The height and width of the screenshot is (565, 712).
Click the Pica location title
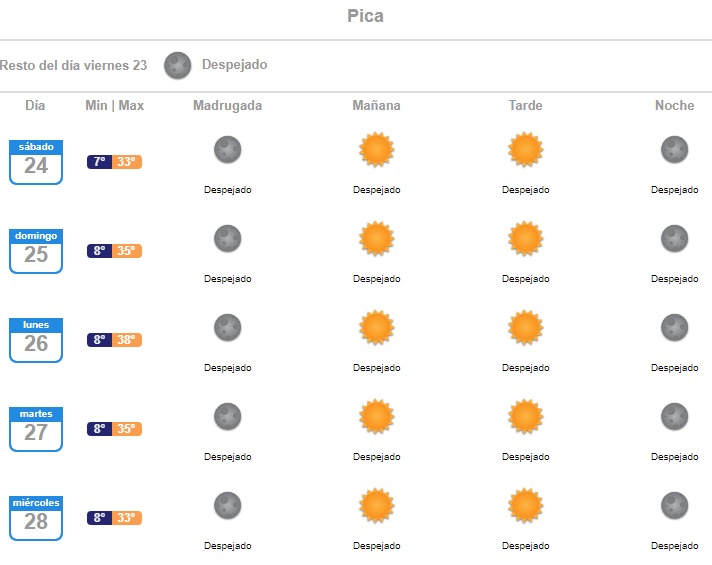pos(365,16)
